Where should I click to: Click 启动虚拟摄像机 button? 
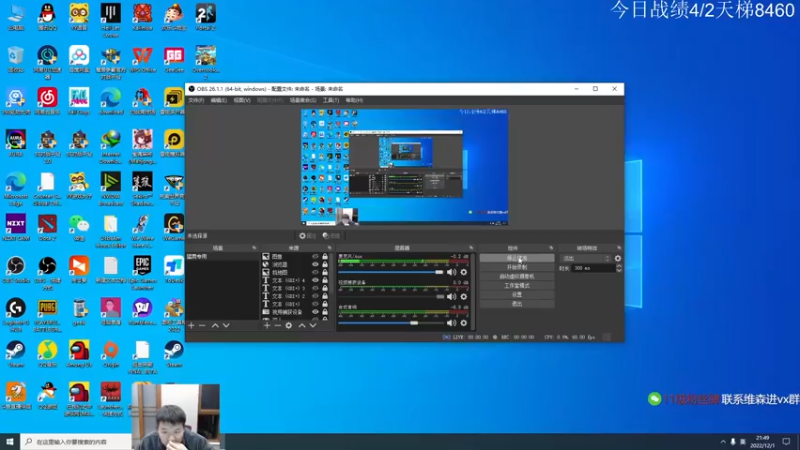[x=517, y=277]
